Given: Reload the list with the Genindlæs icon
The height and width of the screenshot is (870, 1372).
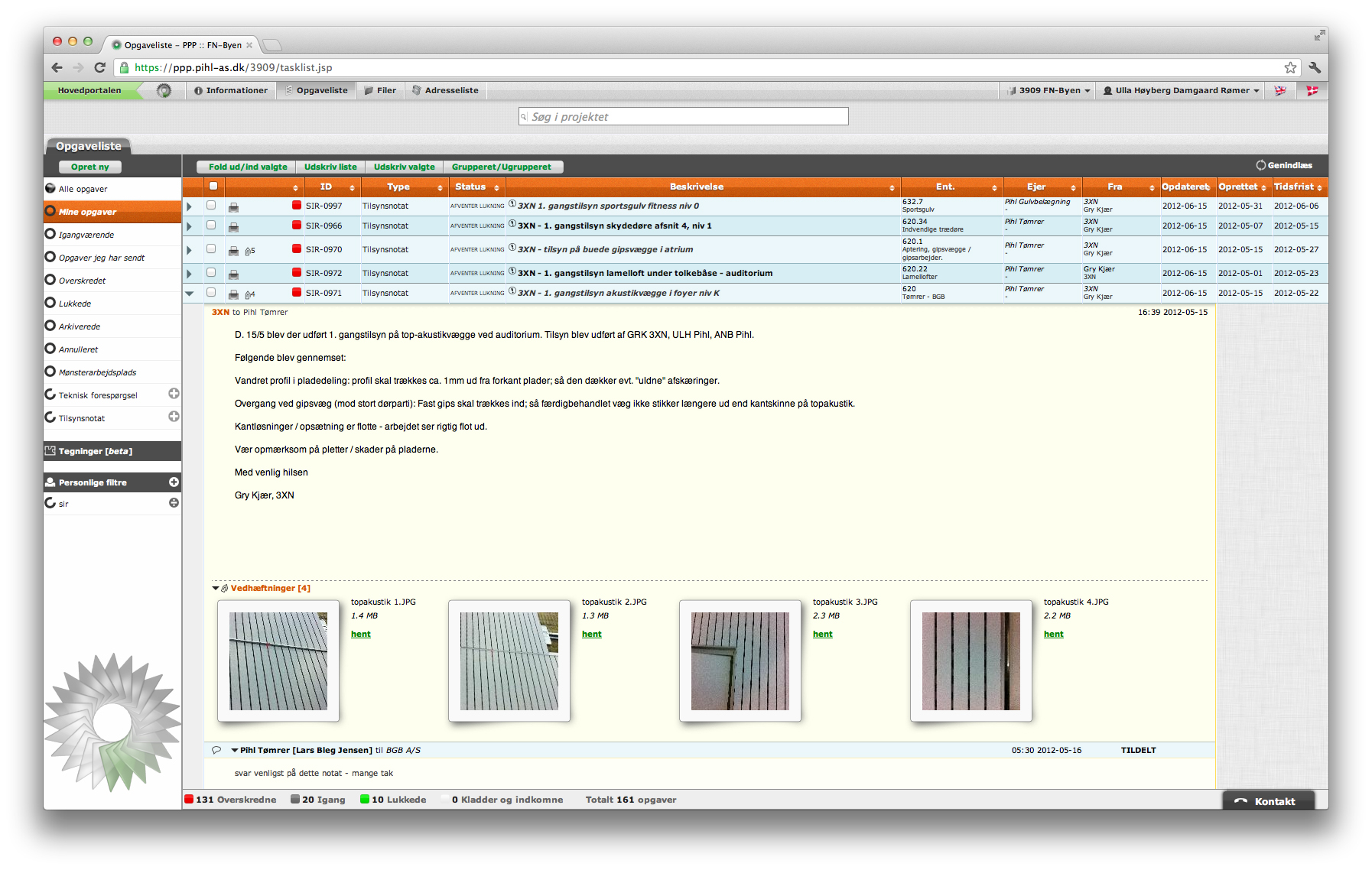Looking at the screenshot, I should pyautogui.click(x=1260, y=165).
